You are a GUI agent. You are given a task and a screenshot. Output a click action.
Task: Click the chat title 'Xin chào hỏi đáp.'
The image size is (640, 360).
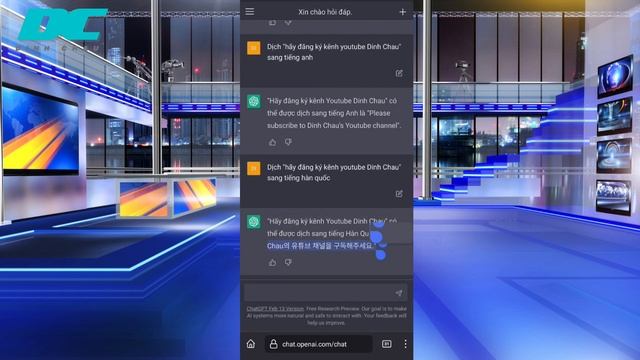click(x=325, y=12)
